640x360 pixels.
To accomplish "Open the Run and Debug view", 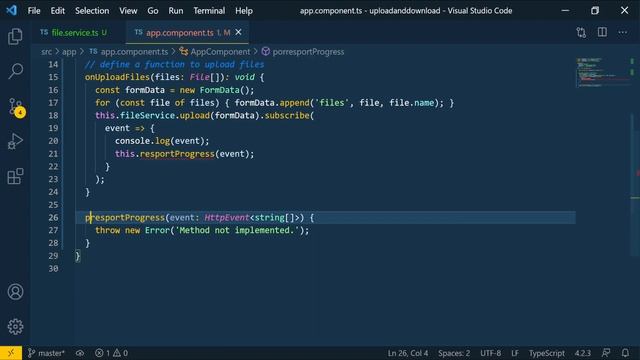I will click(15, 142).
